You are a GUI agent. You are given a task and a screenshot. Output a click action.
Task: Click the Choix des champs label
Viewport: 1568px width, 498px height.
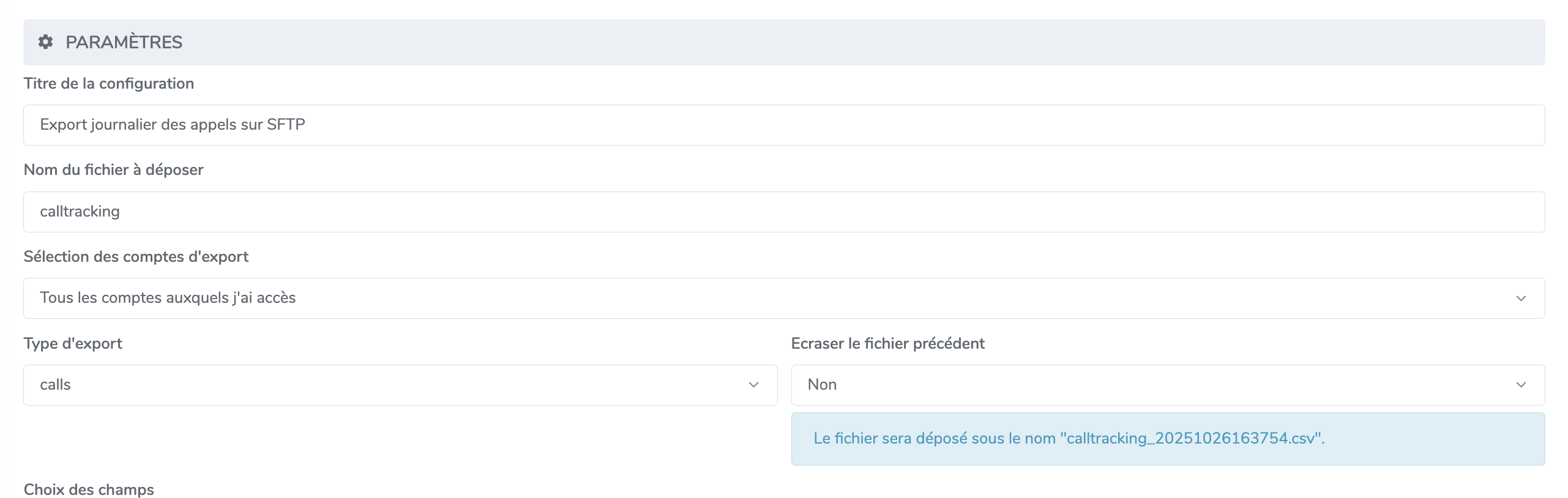pos(89,489)
